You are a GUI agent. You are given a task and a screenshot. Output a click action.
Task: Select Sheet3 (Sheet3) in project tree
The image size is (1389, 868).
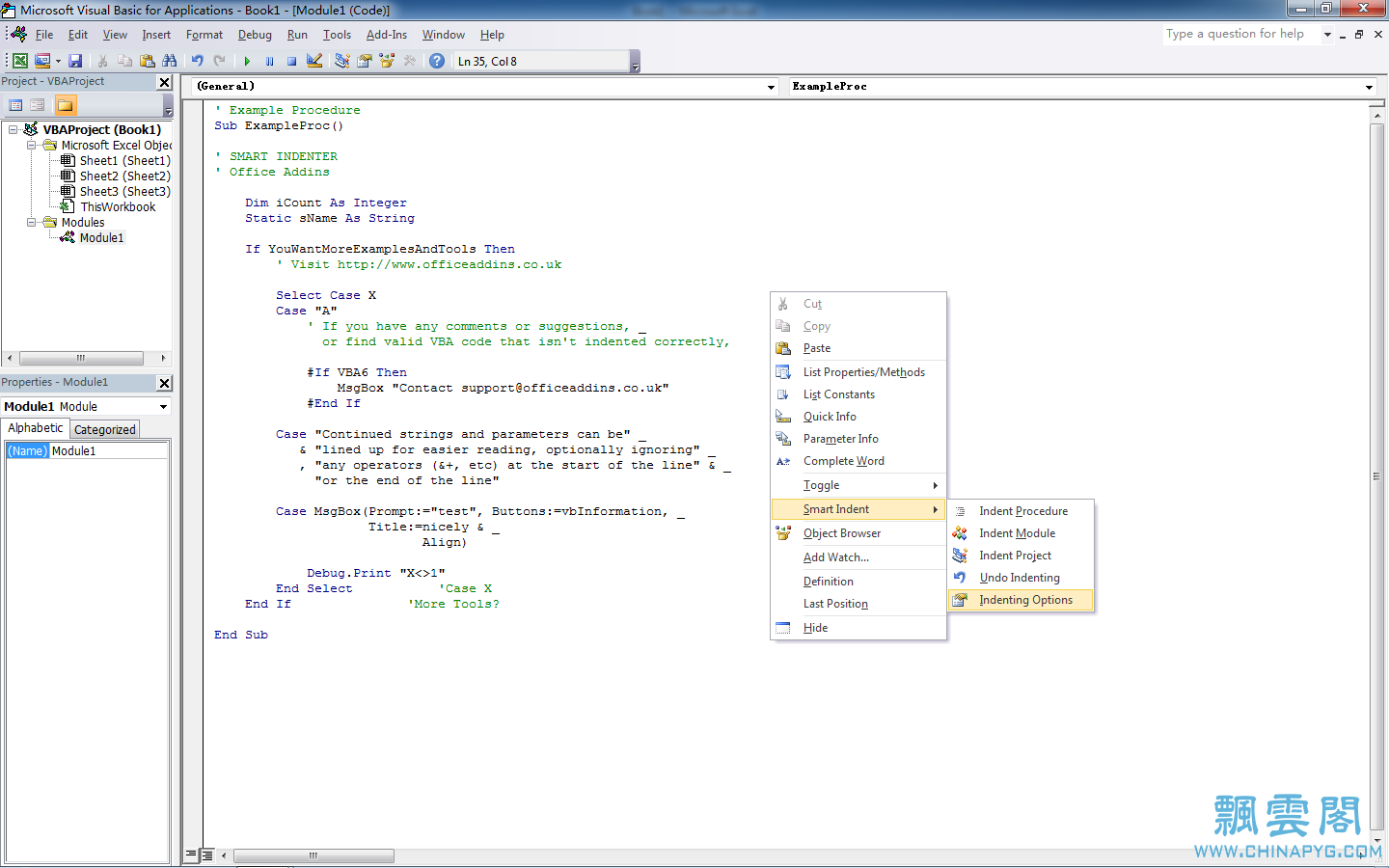[124, 191]
